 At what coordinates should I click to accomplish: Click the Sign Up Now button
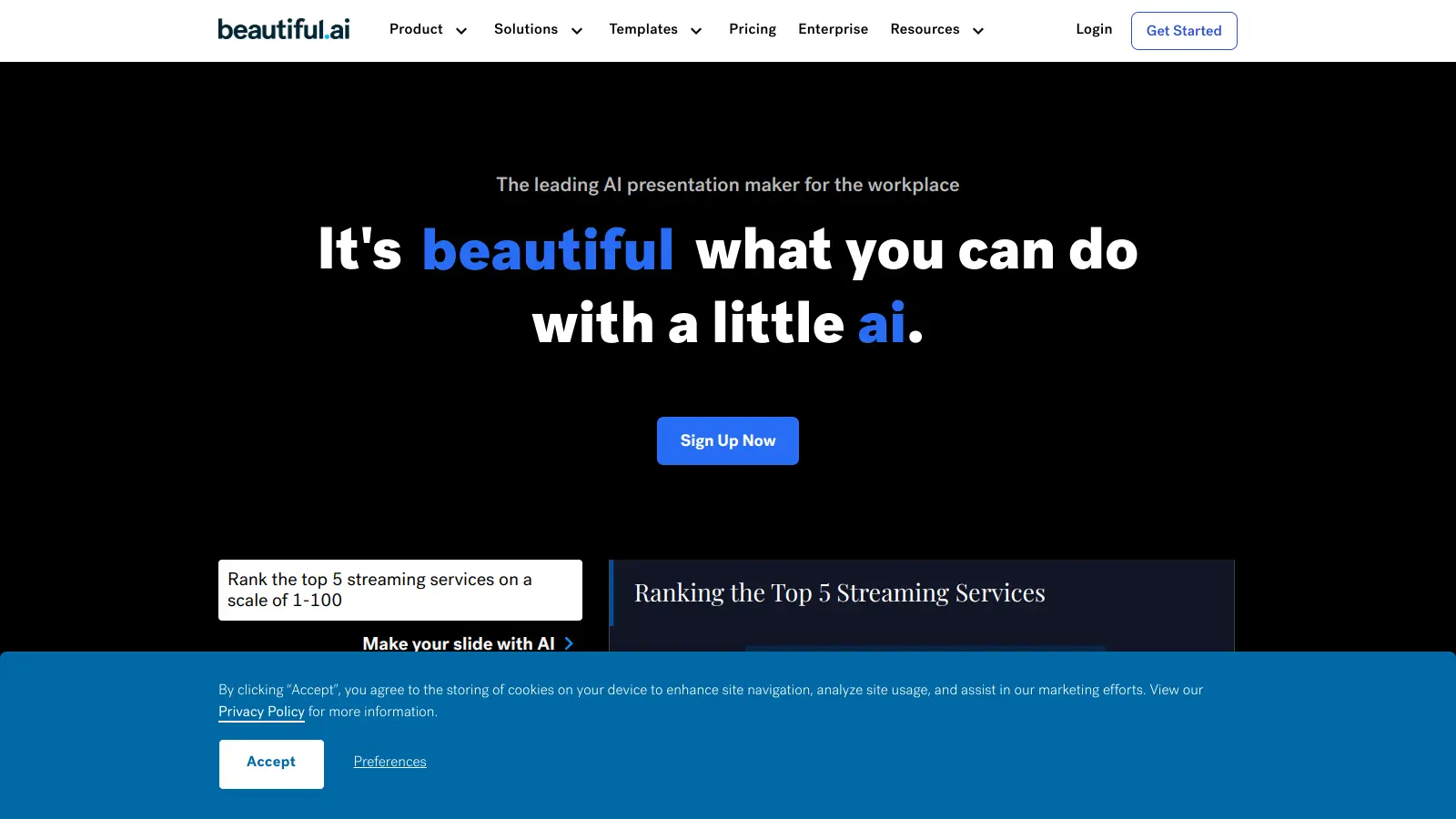[728, 440]
